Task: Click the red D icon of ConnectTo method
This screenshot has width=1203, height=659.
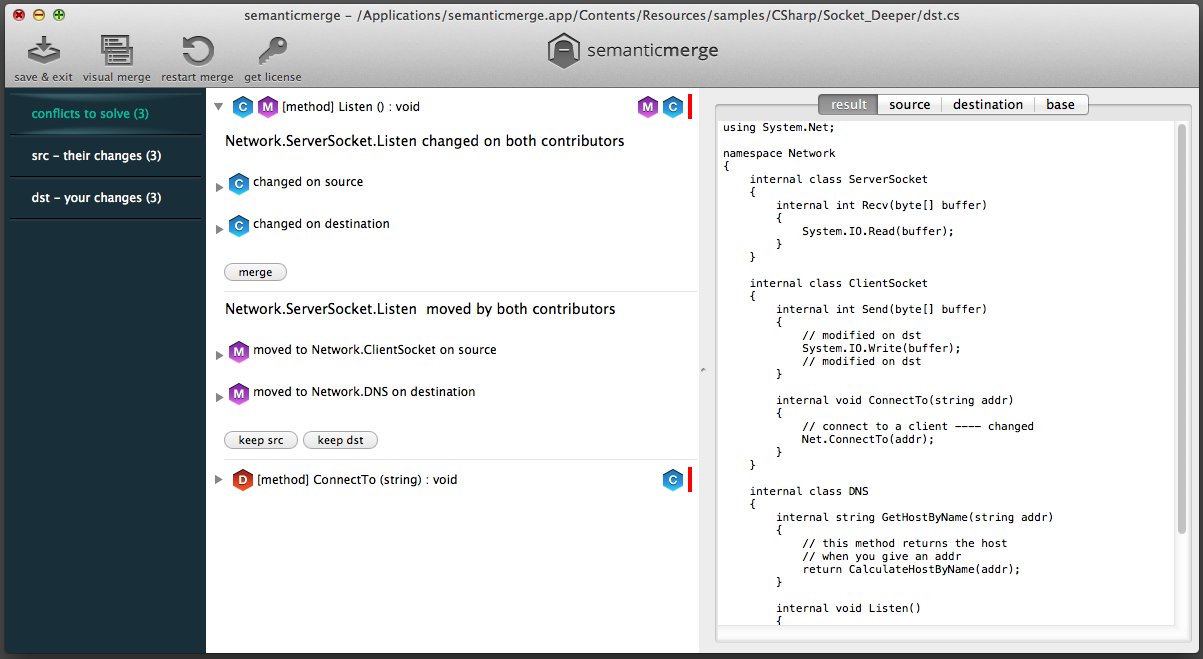Action: [242, 480]
